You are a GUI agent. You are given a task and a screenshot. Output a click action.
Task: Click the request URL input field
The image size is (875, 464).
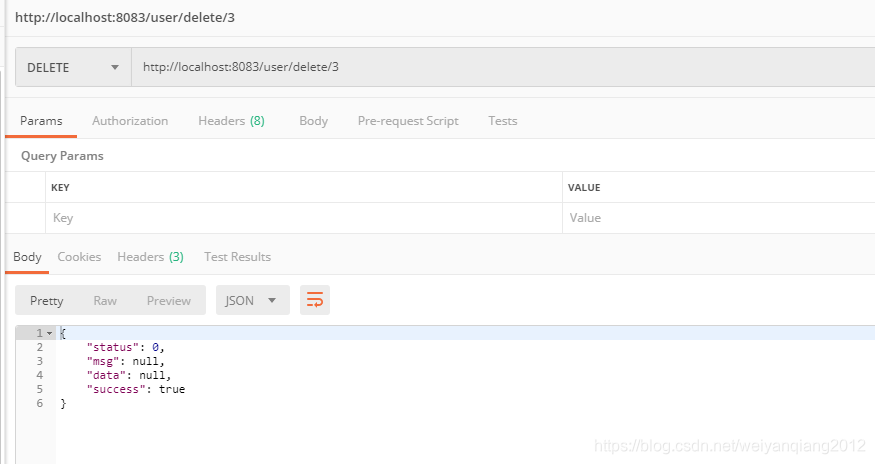[503, 67]
